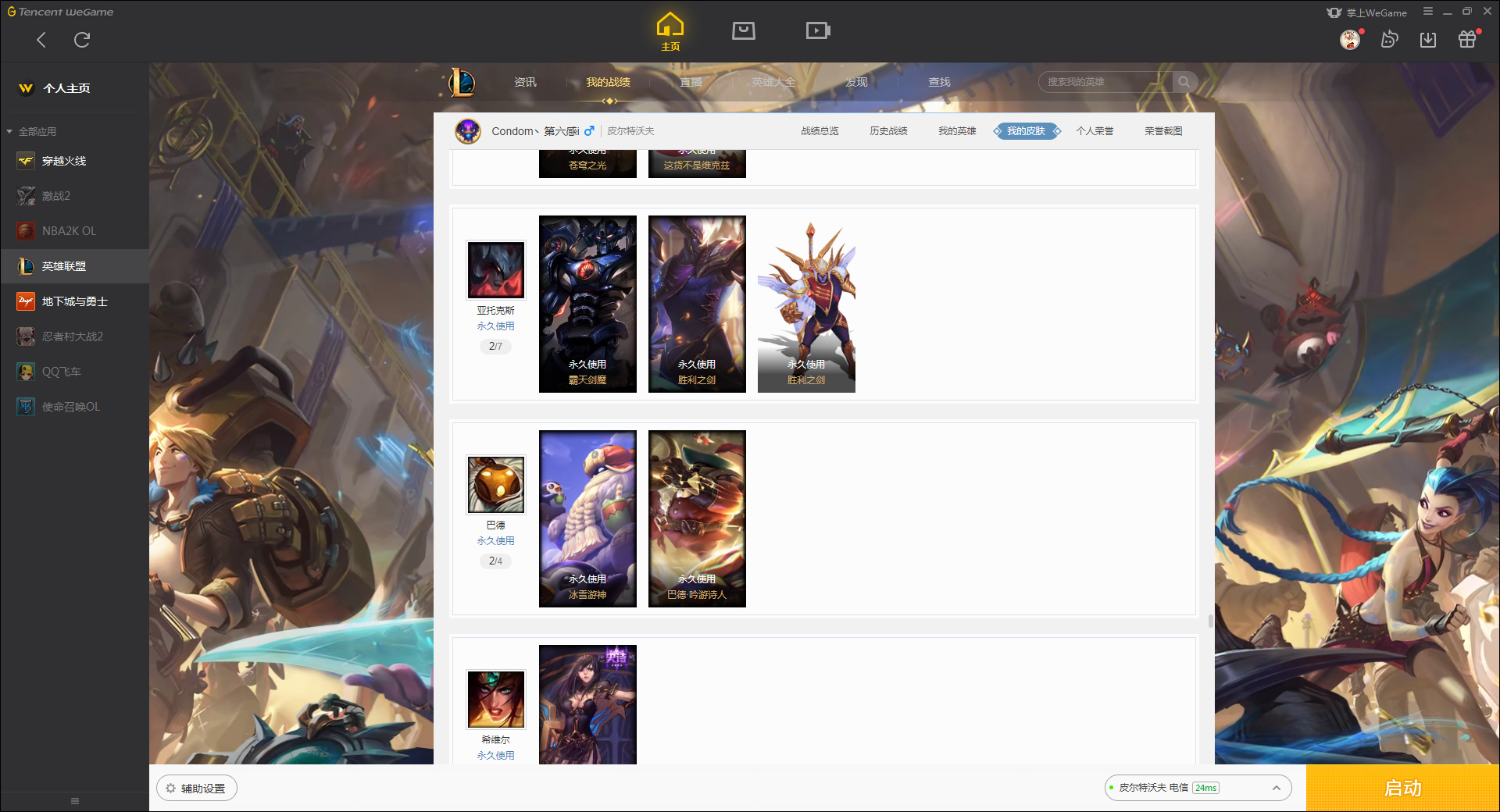Open the 查找 tab
The height and width of the screenshot is (812, 1500).
click(939, 82)
